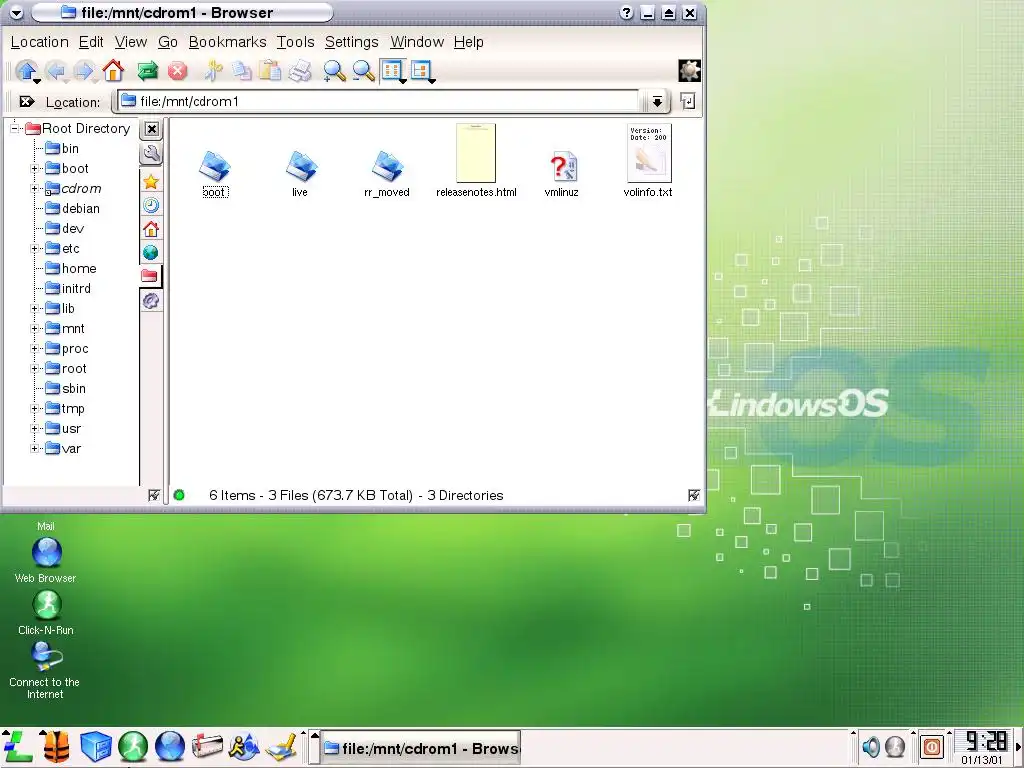This screenshot has width=1024, height=768.
Task: Open the Go menu
Action: 167,42
